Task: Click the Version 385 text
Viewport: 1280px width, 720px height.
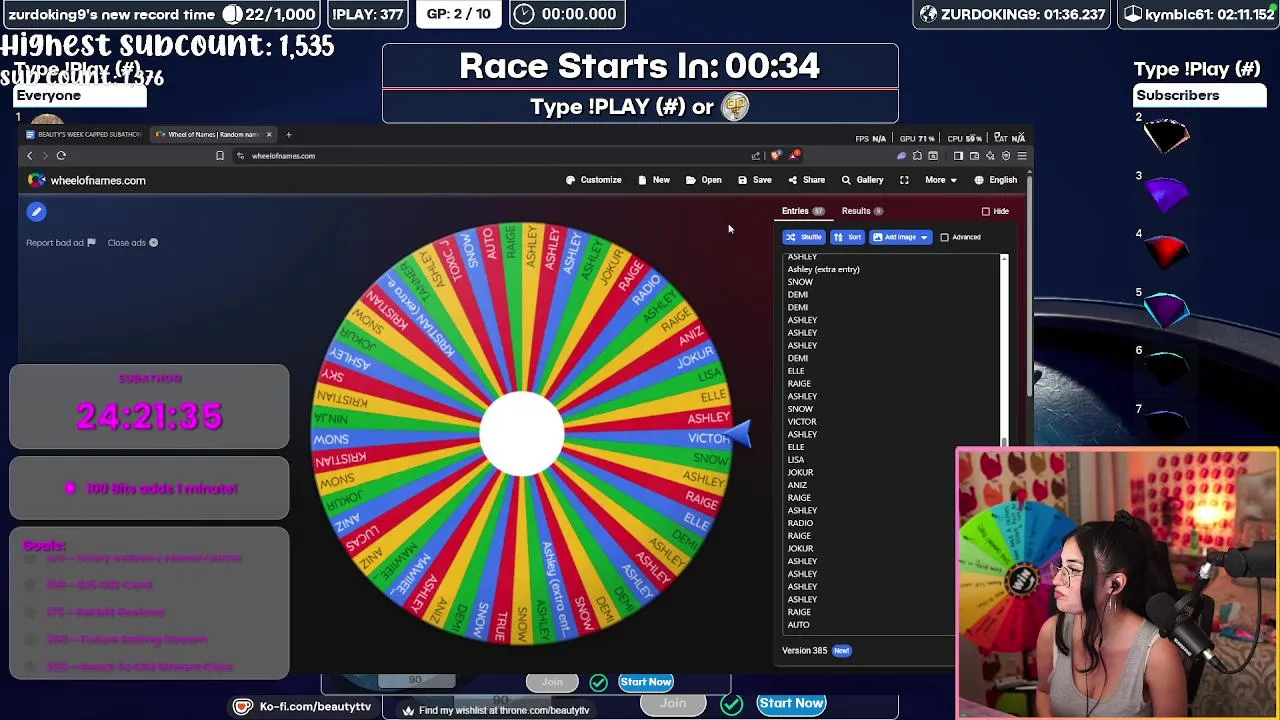Action: (804, 651)
